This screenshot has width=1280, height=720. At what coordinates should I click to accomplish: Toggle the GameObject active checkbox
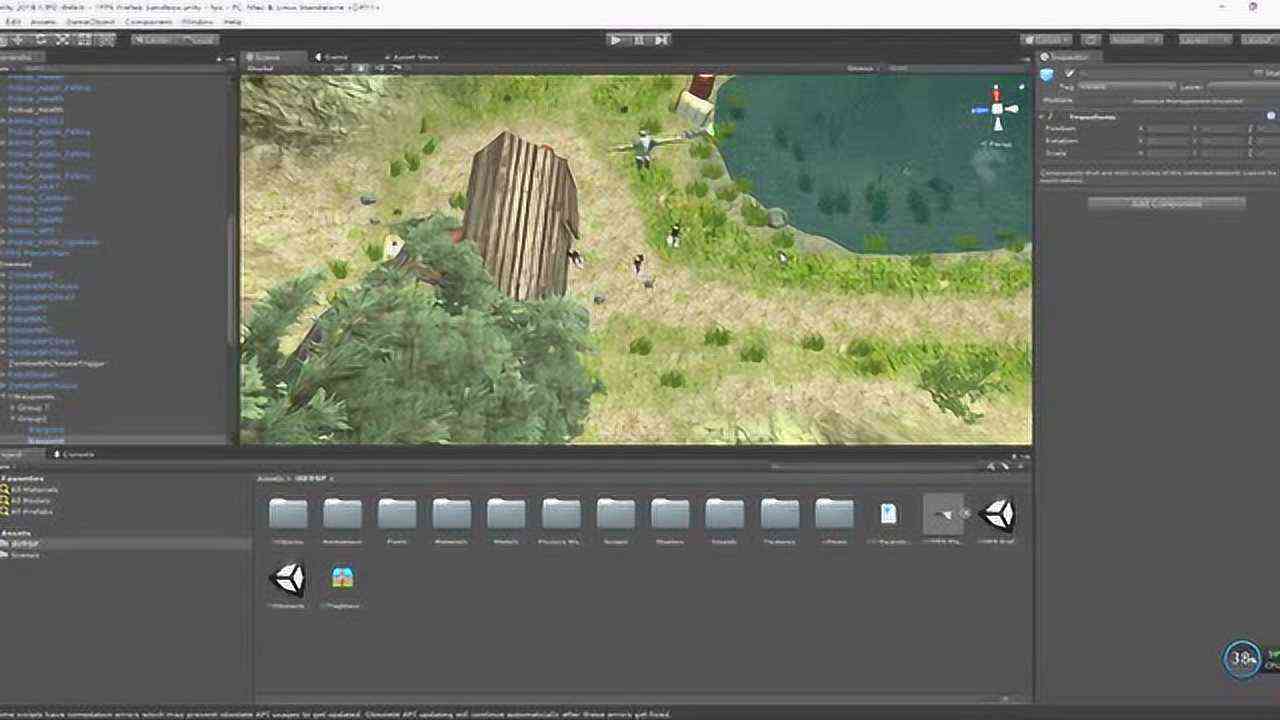click(1070, 73)
